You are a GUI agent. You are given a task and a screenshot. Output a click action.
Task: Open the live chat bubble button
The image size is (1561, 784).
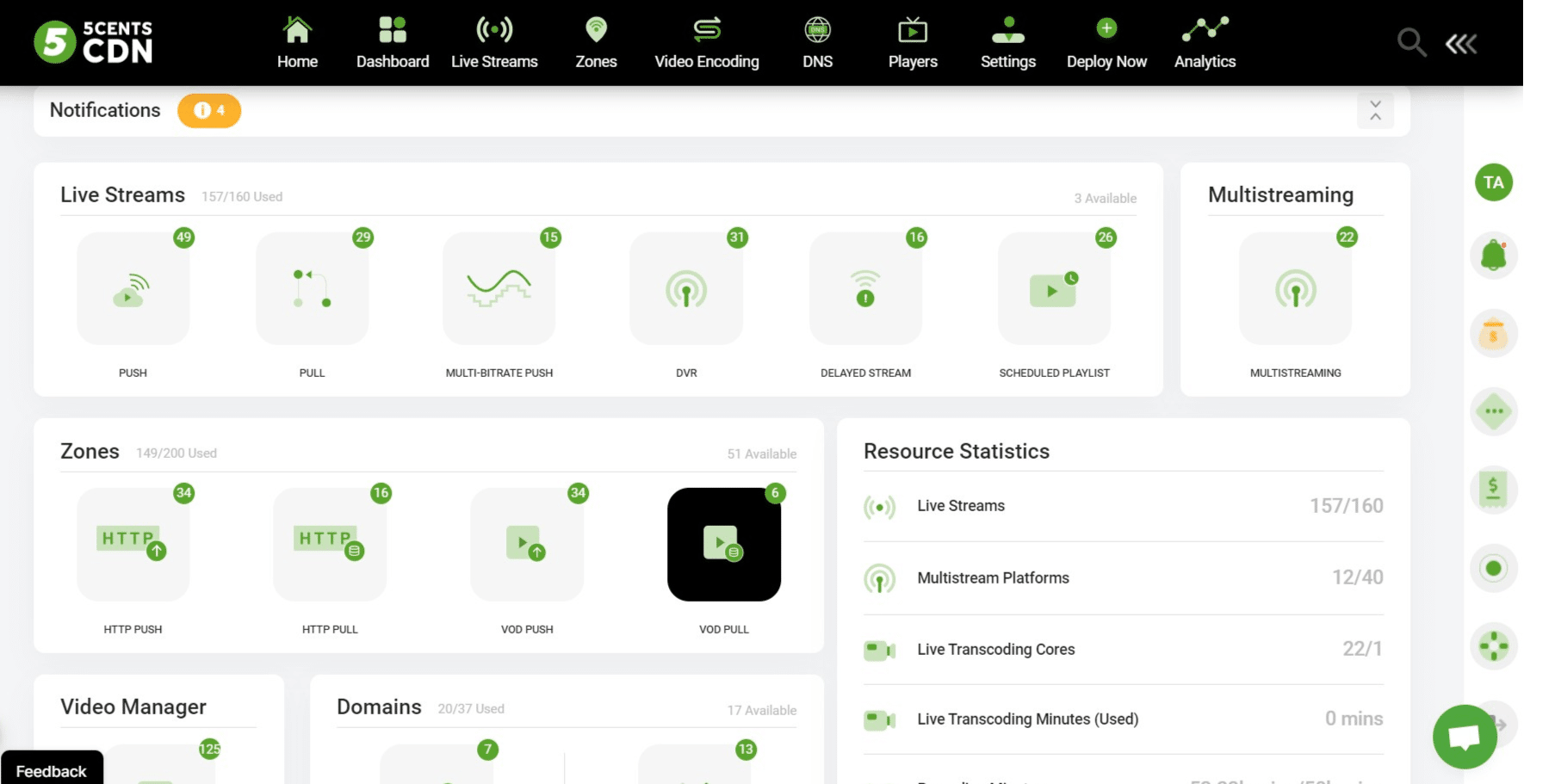click(1465, 737)
